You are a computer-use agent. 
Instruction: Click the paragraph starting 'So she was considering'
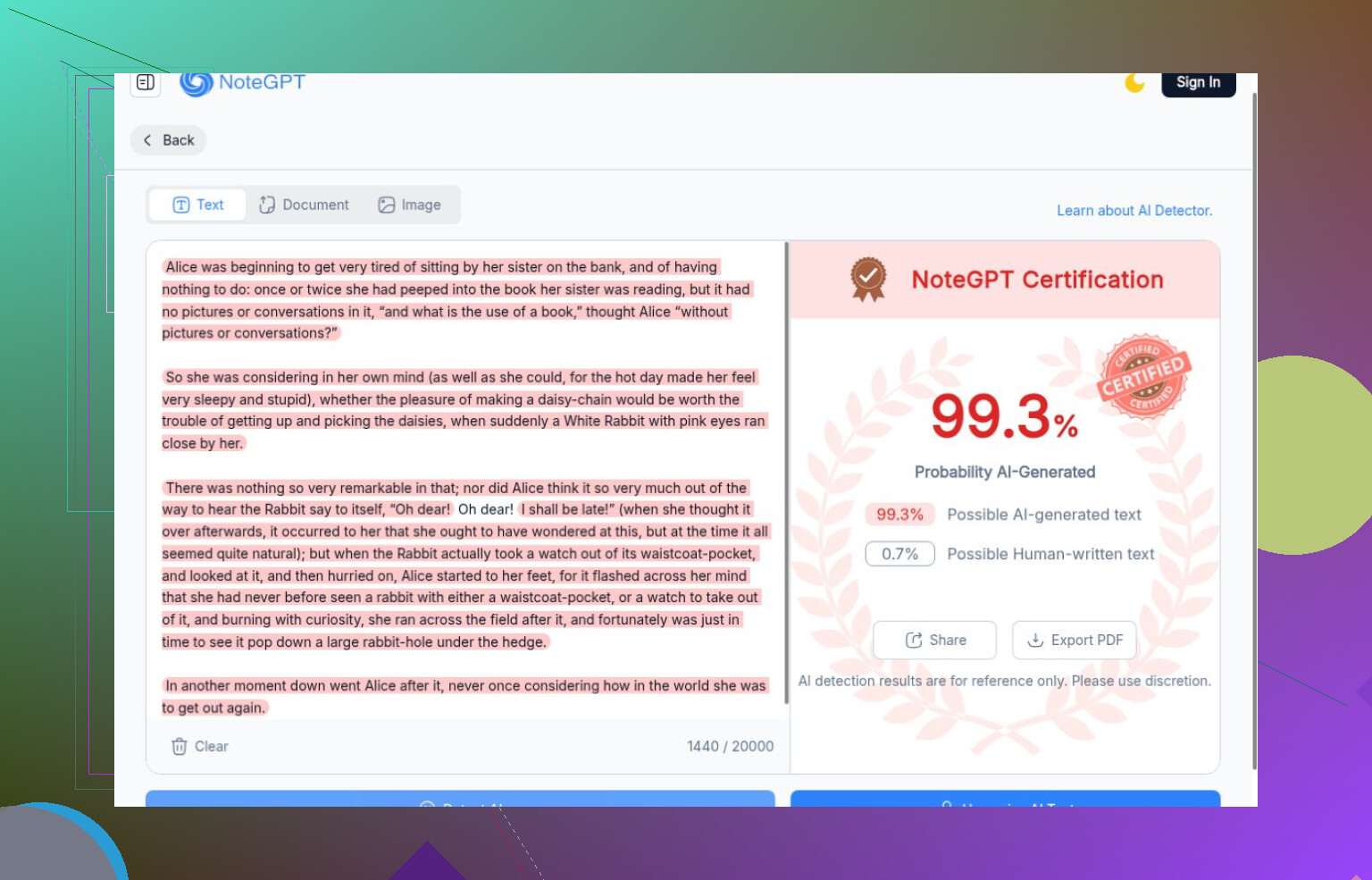(464, 410)
